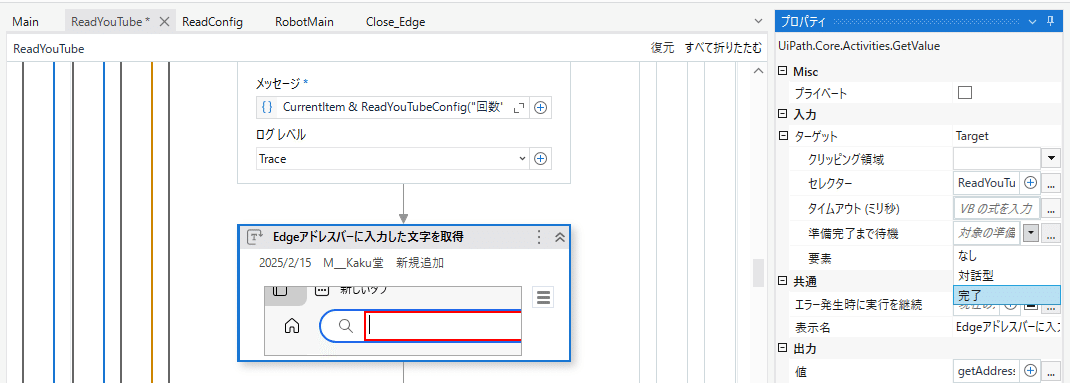Click the Get Text activity icon in the title bar

(x=255, y=237)
